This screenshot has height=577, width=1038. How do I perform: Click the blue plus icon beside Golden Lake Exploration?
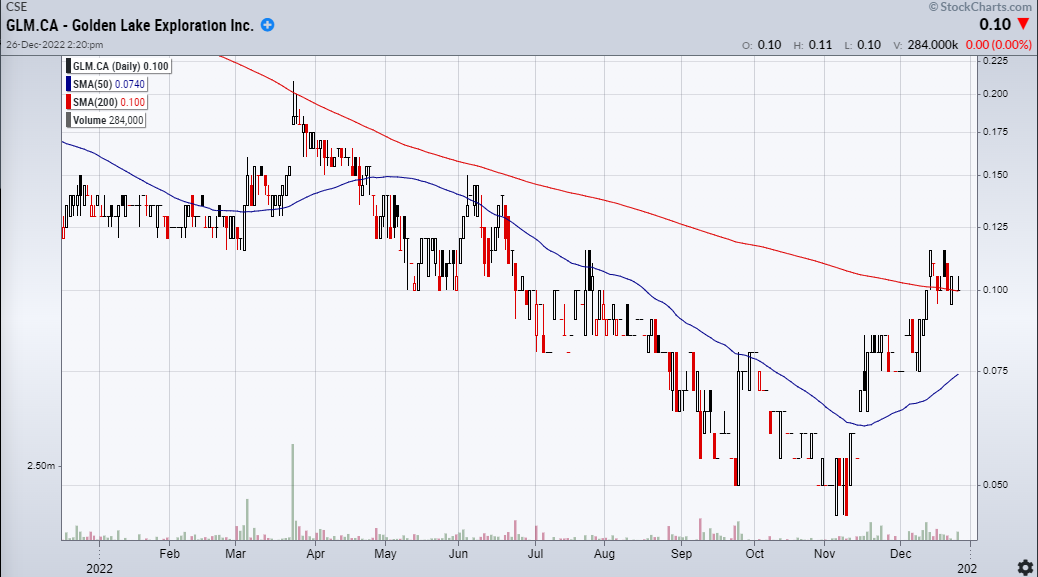(x=267, y=25)
